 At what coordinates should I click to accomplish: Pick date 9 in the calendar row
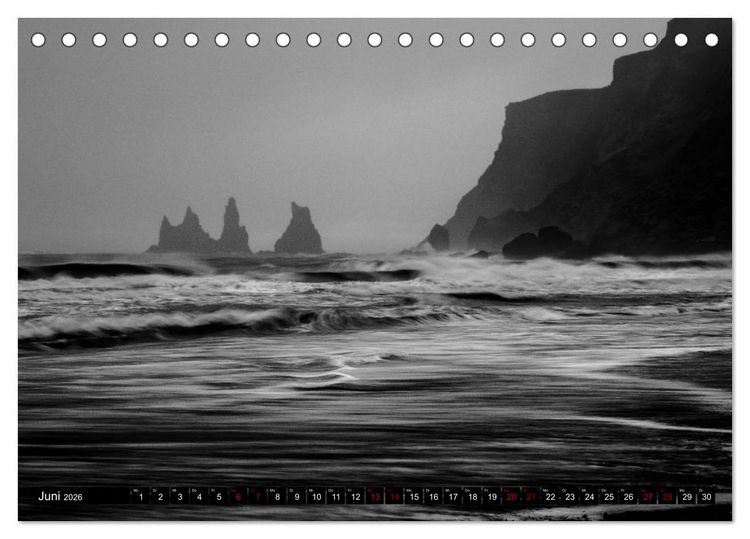tap(297, 496)
